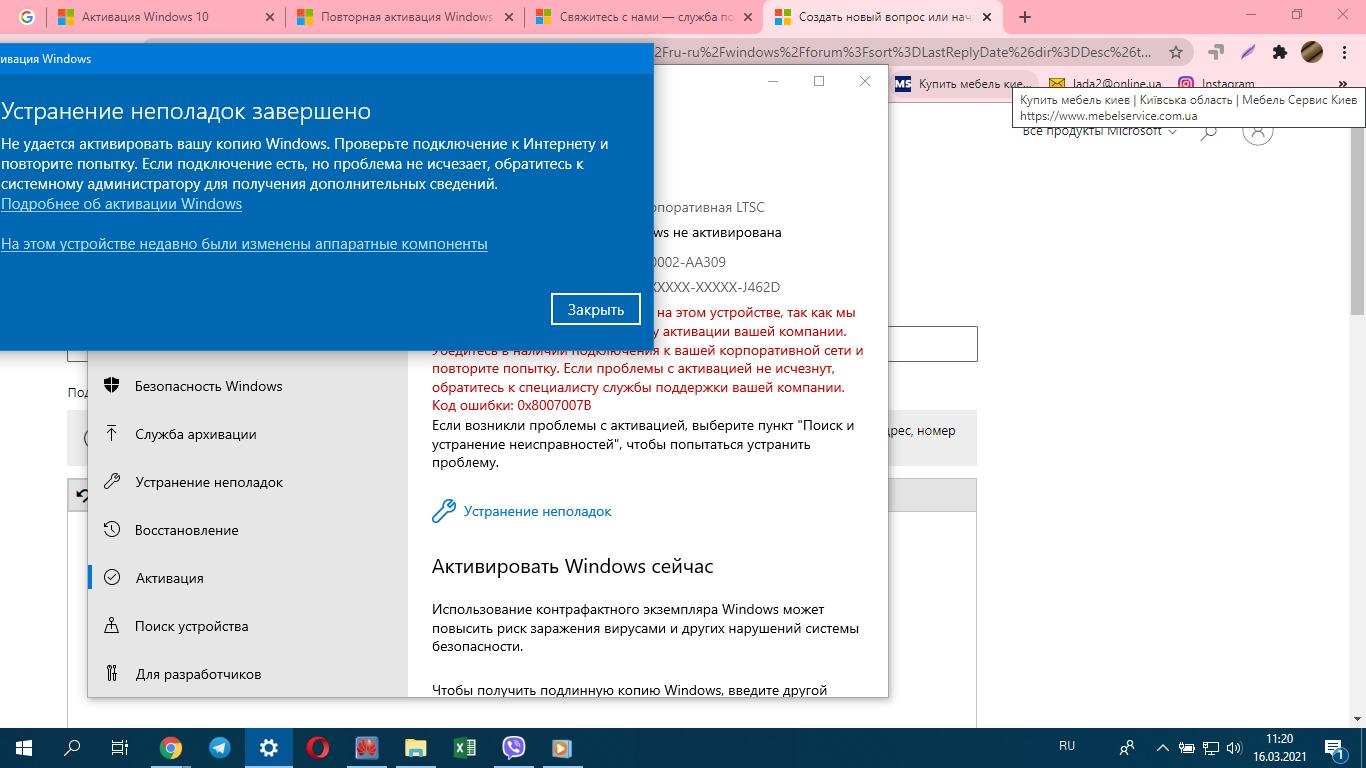
Task: Switch to the Google pinned tab
Action: tap(26, 17)
